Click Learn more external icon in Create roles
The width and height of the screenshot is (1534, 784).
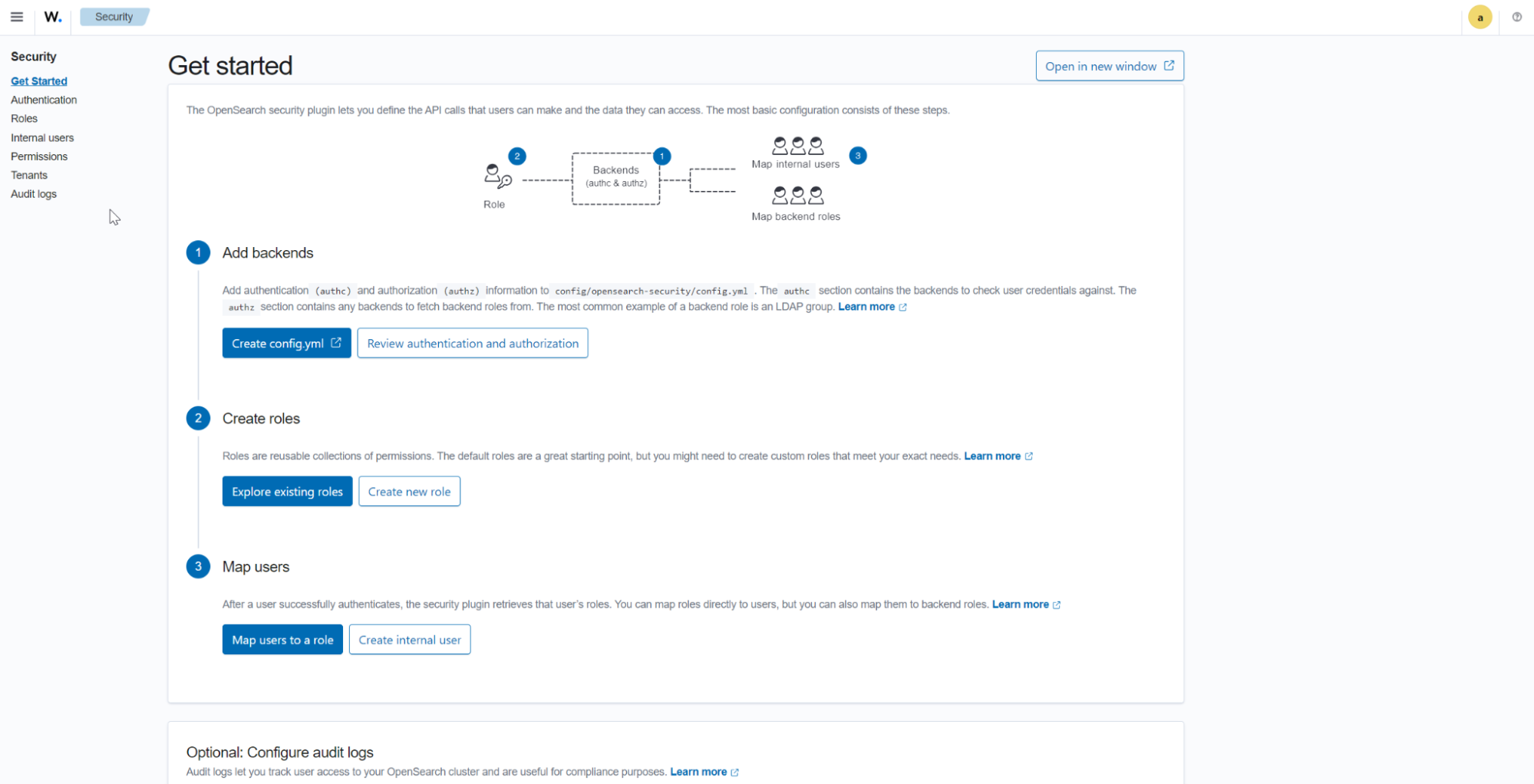click(1029, 455)
